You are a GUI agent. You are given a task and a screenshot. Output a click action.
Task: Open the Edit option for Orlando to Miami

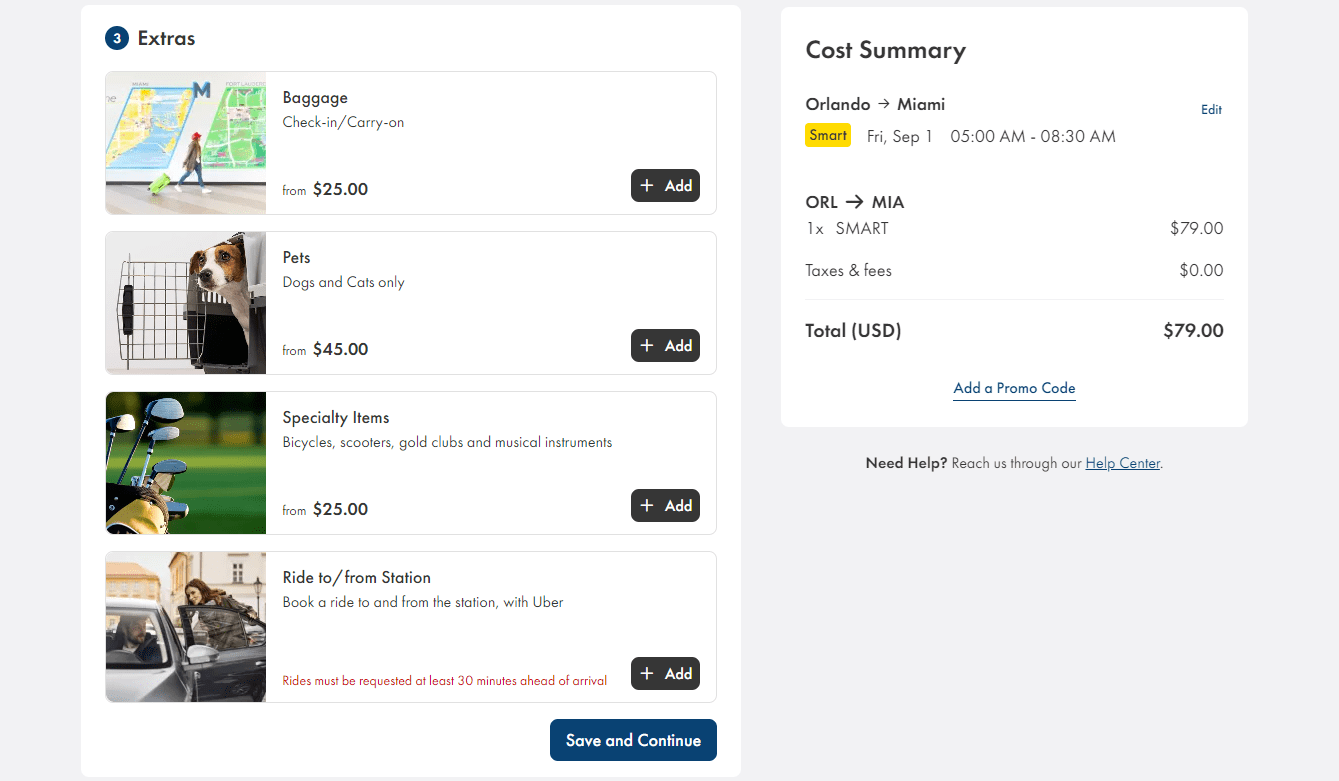pos(1211,109)
